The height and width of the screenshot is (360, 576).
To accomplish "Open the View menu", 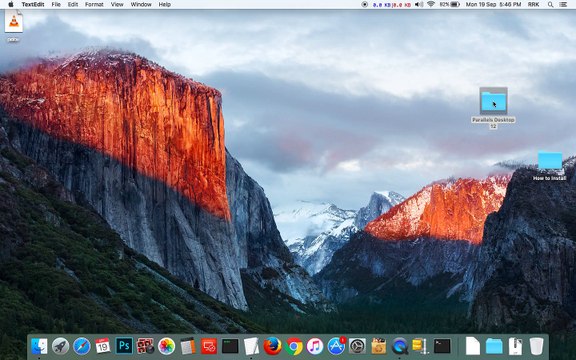I will coord(117,4).
